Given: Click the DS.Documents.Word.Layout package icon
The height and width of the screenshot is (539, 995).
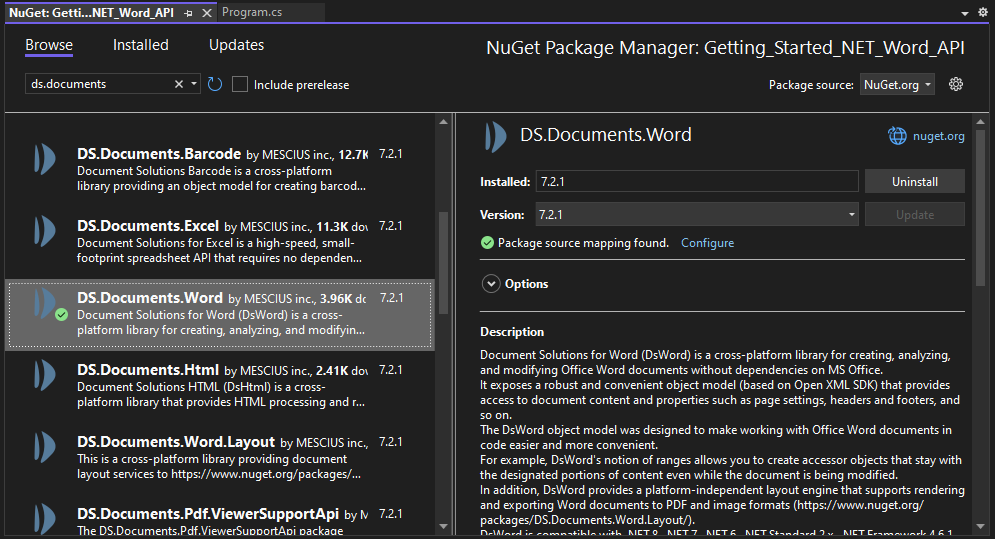Looking at the screenshot, I should pyautogui.click(x=44, y=447).
